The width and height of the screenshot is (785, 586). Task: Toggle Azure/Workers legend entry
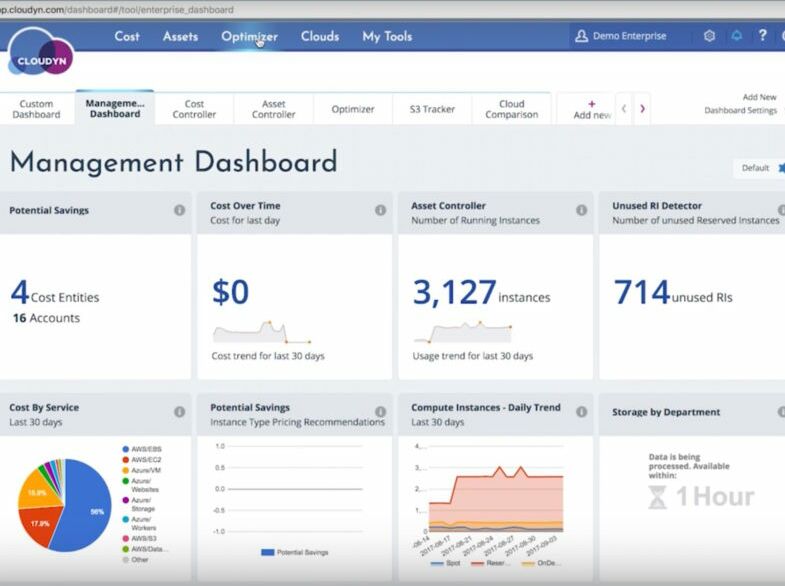140,523
